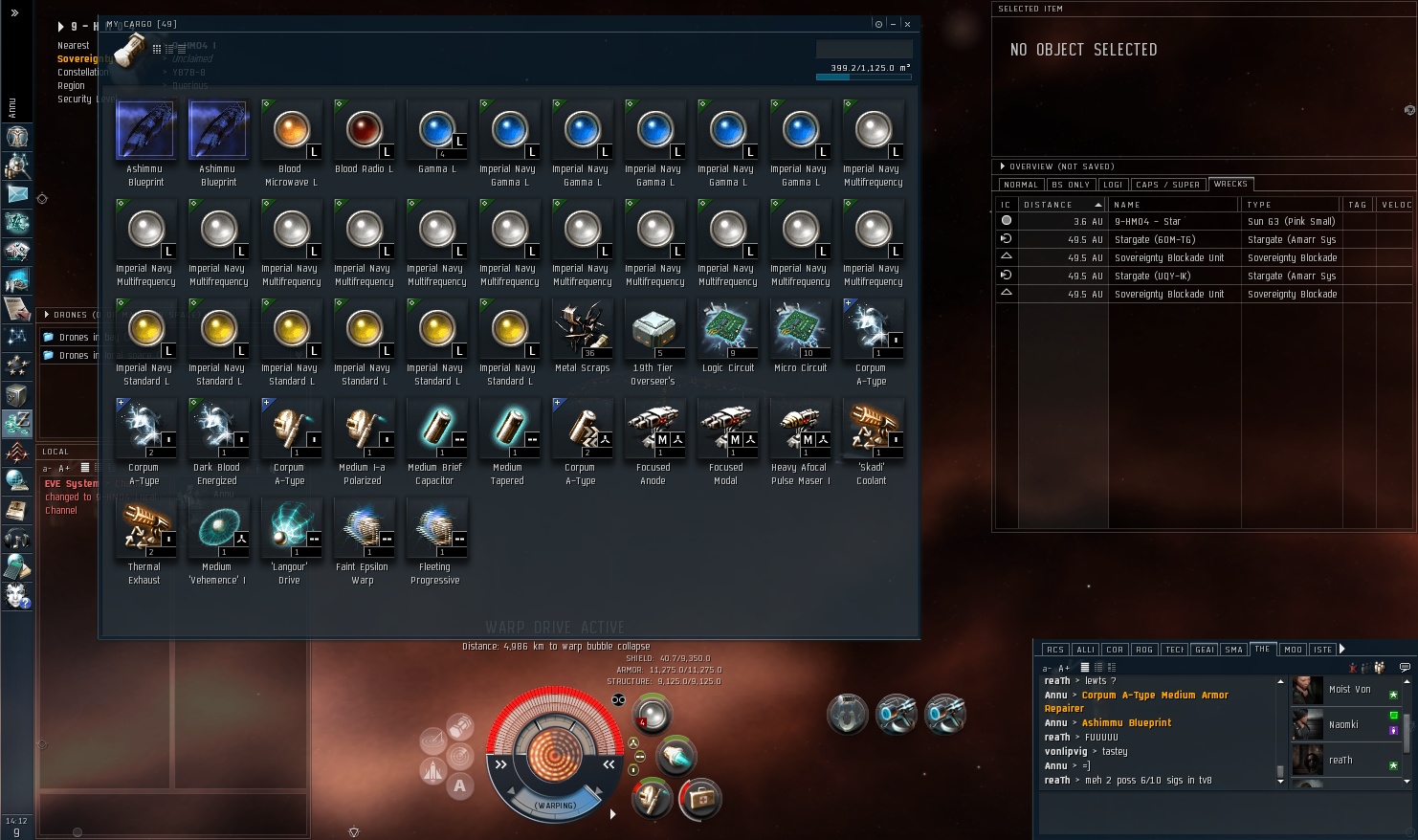Select the 'Langour' Drive module
The height and width of the screenshot is (840, 1418).
291,542
